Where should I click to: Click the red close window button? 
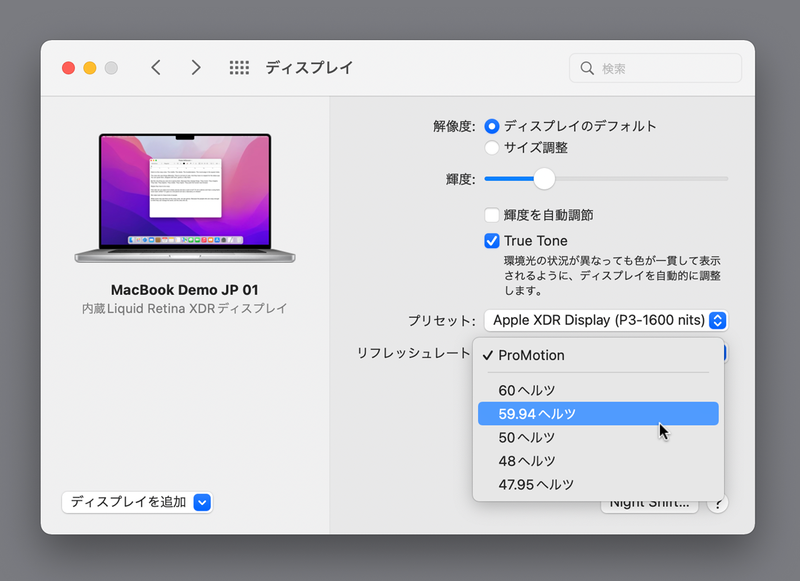68,68
